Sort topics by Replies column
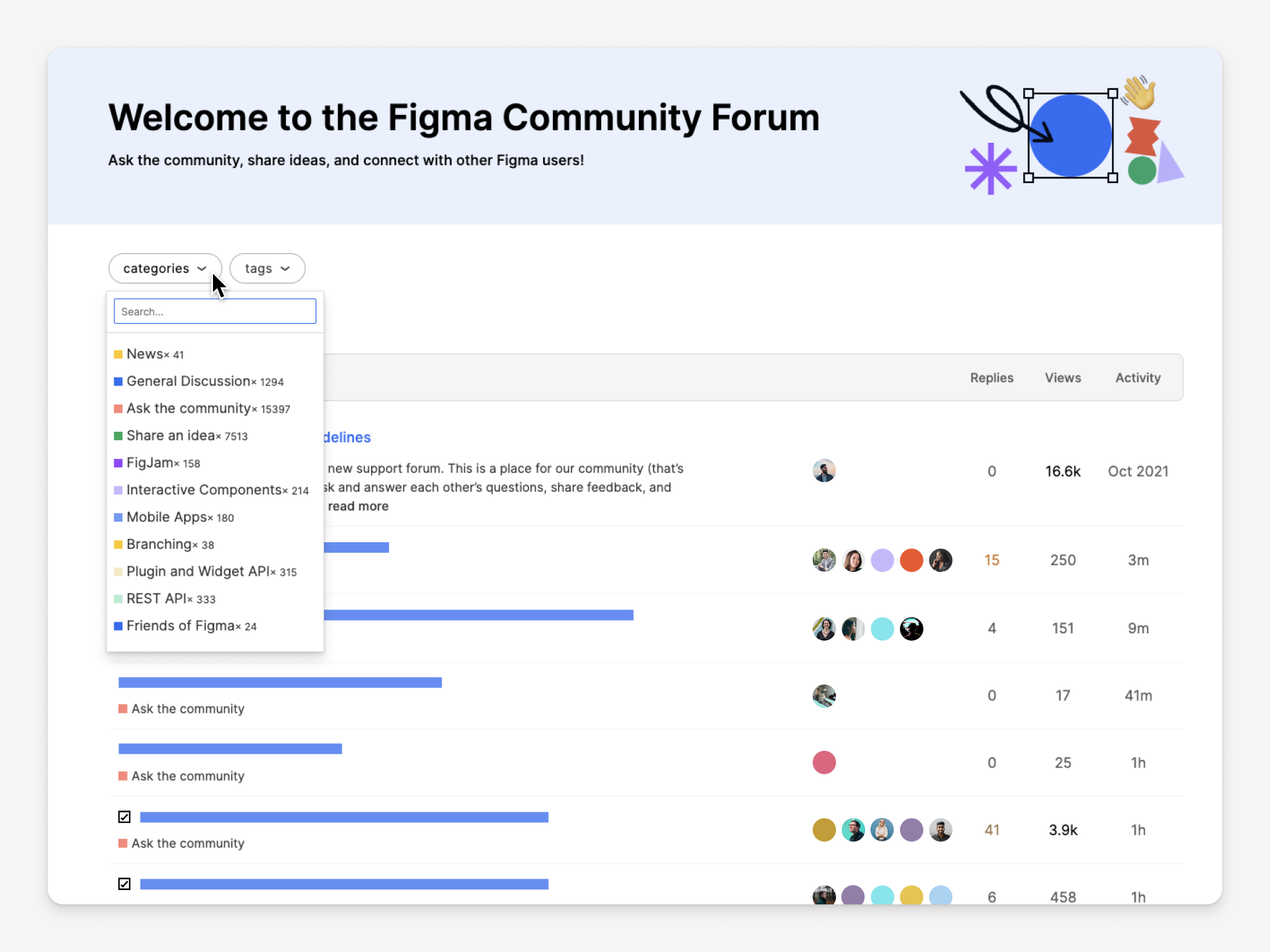This screenshot has width=1270, height=952. tap(992, 377)
